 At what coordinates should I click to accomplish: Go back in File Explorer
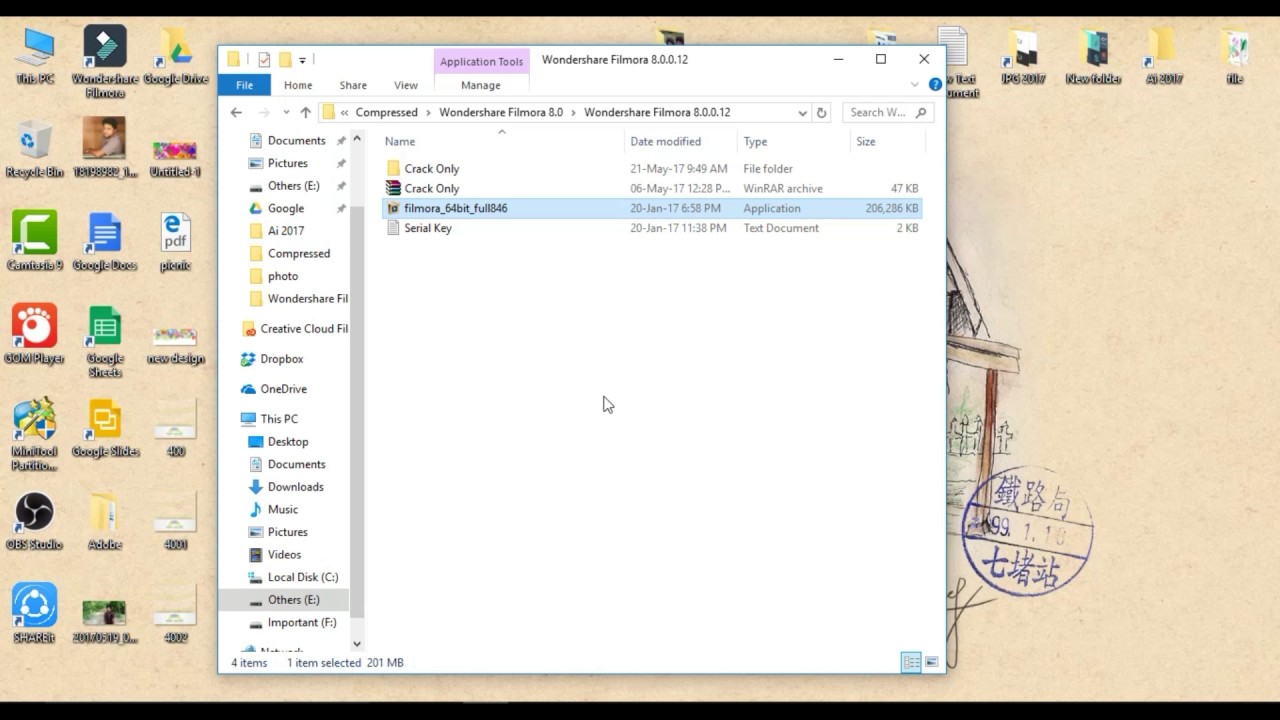pos(236,113)
